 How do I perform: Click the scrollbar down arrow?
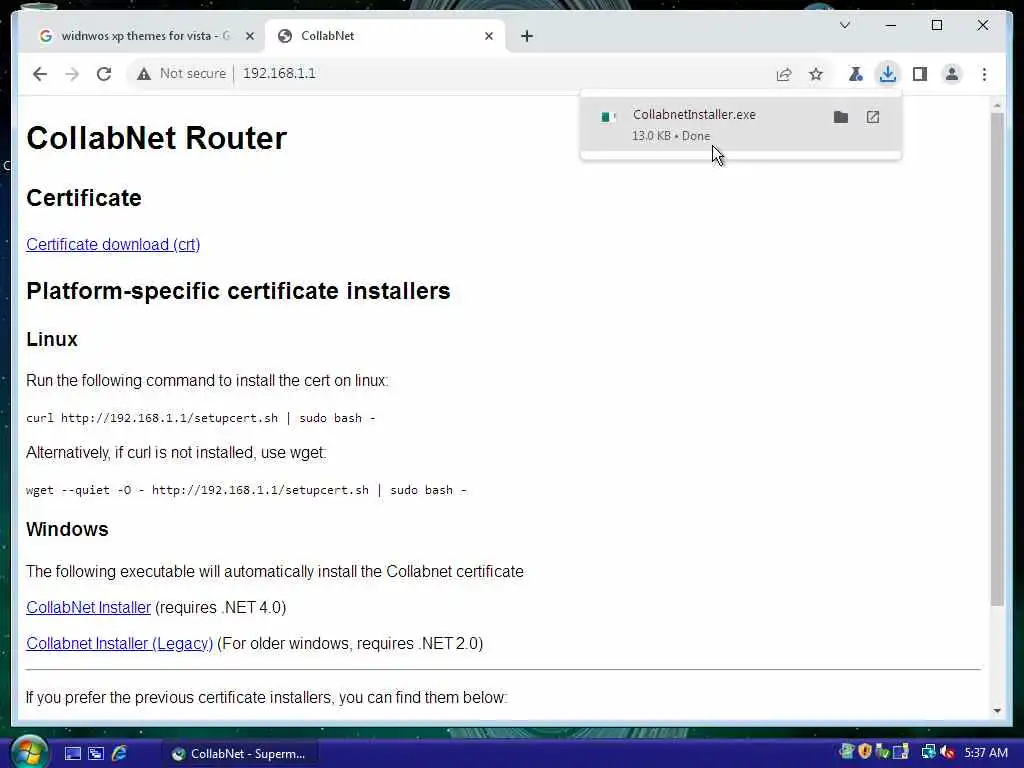pyautogui.click(x=997, y=711)
